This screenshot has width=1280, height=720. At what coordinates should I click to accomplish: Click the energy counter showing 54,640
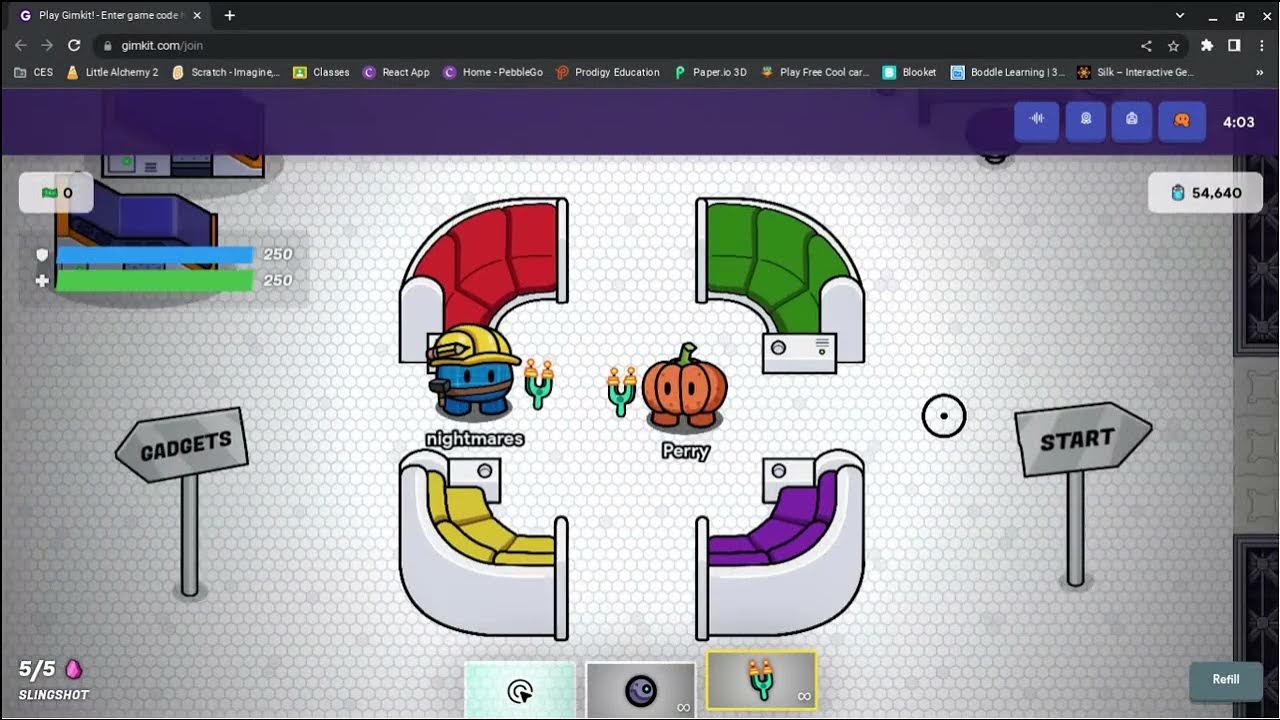(x=1205, y=193)
